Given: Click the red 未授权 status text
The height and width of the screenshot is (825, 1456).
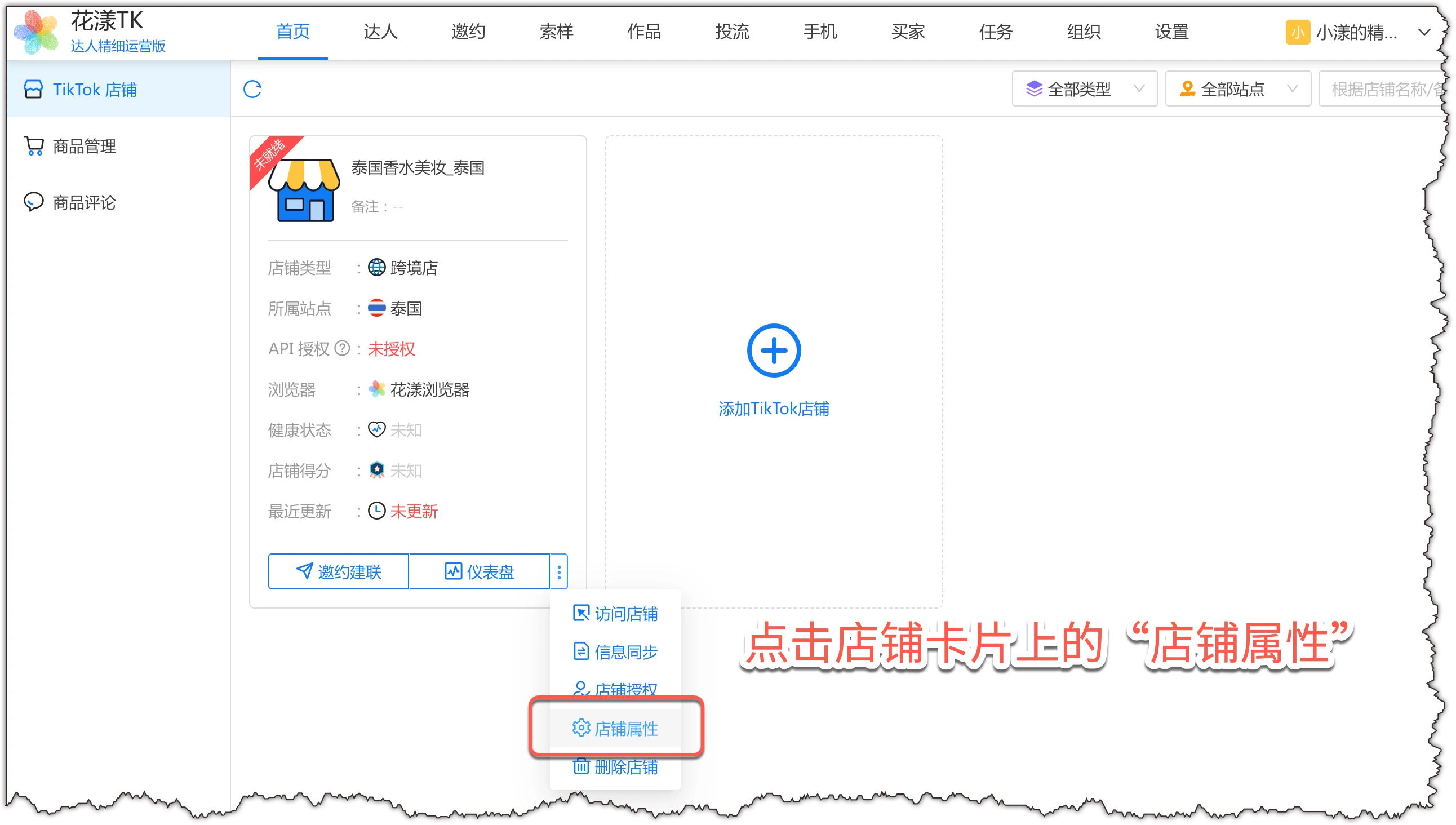Looking at the screenshot, I should tap(392, 348).
